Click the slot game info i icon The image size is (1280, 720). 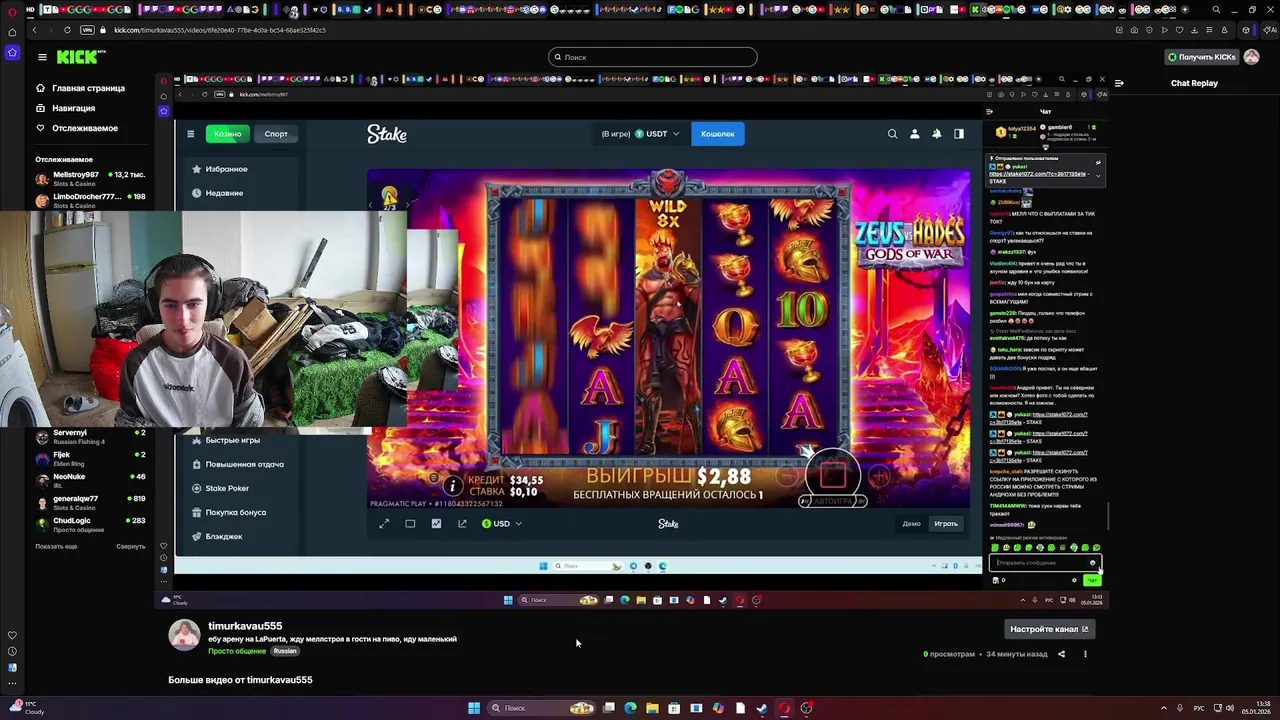[452, 486]
